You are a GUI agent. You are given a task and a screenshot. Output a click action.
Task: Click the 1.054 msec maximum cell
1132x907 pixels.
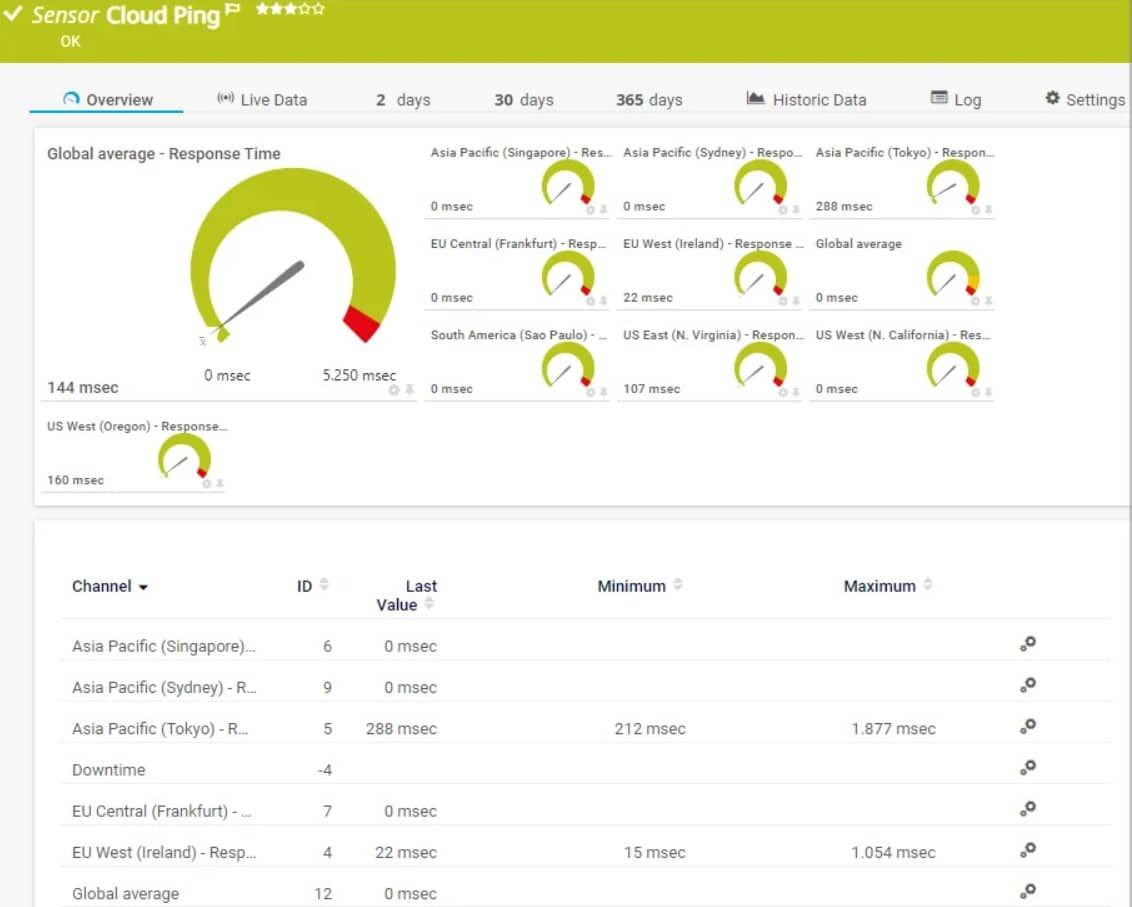point(893,852)
